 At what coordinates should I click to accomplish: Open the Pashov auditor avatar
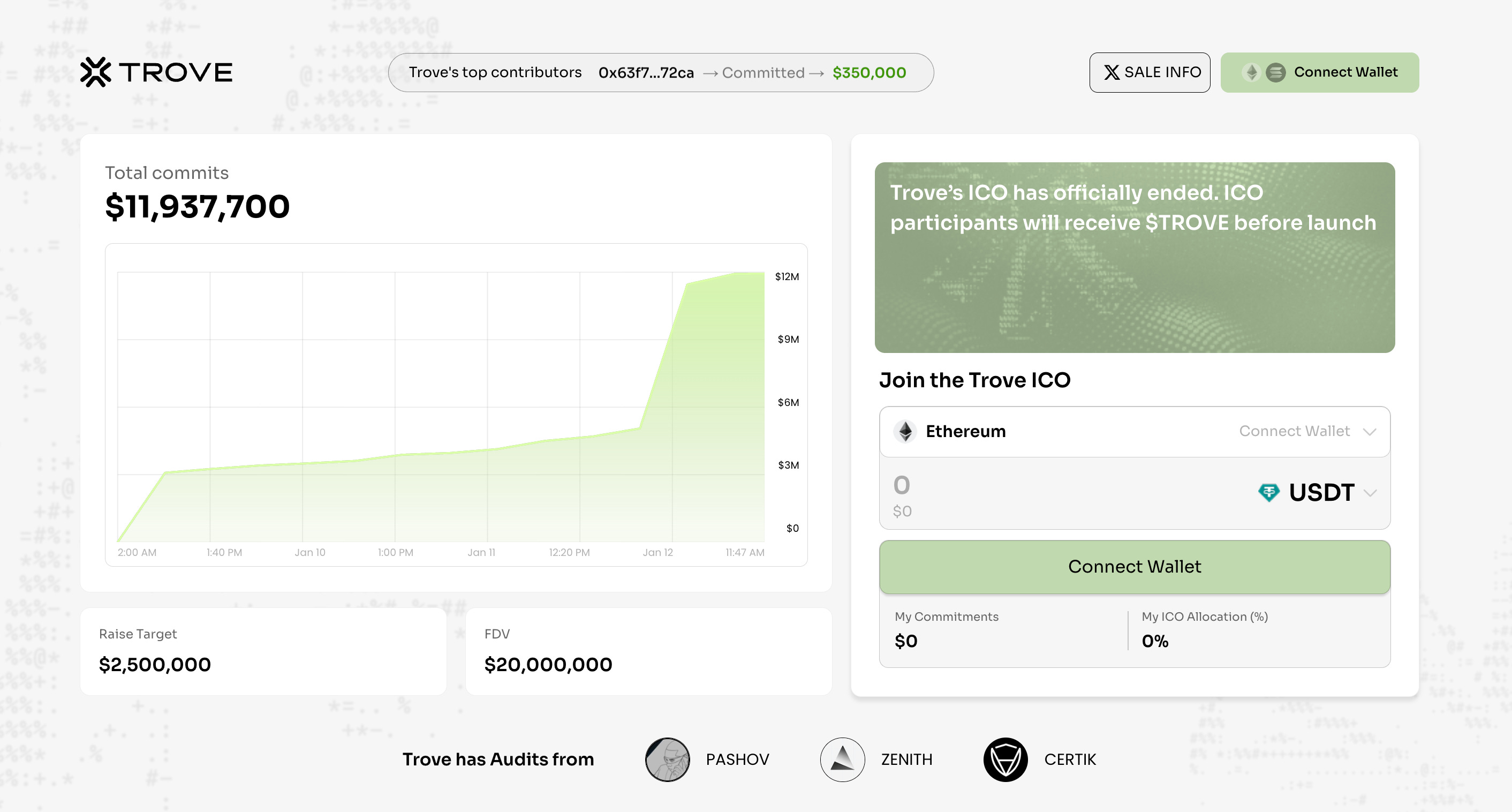click(667, 759)
